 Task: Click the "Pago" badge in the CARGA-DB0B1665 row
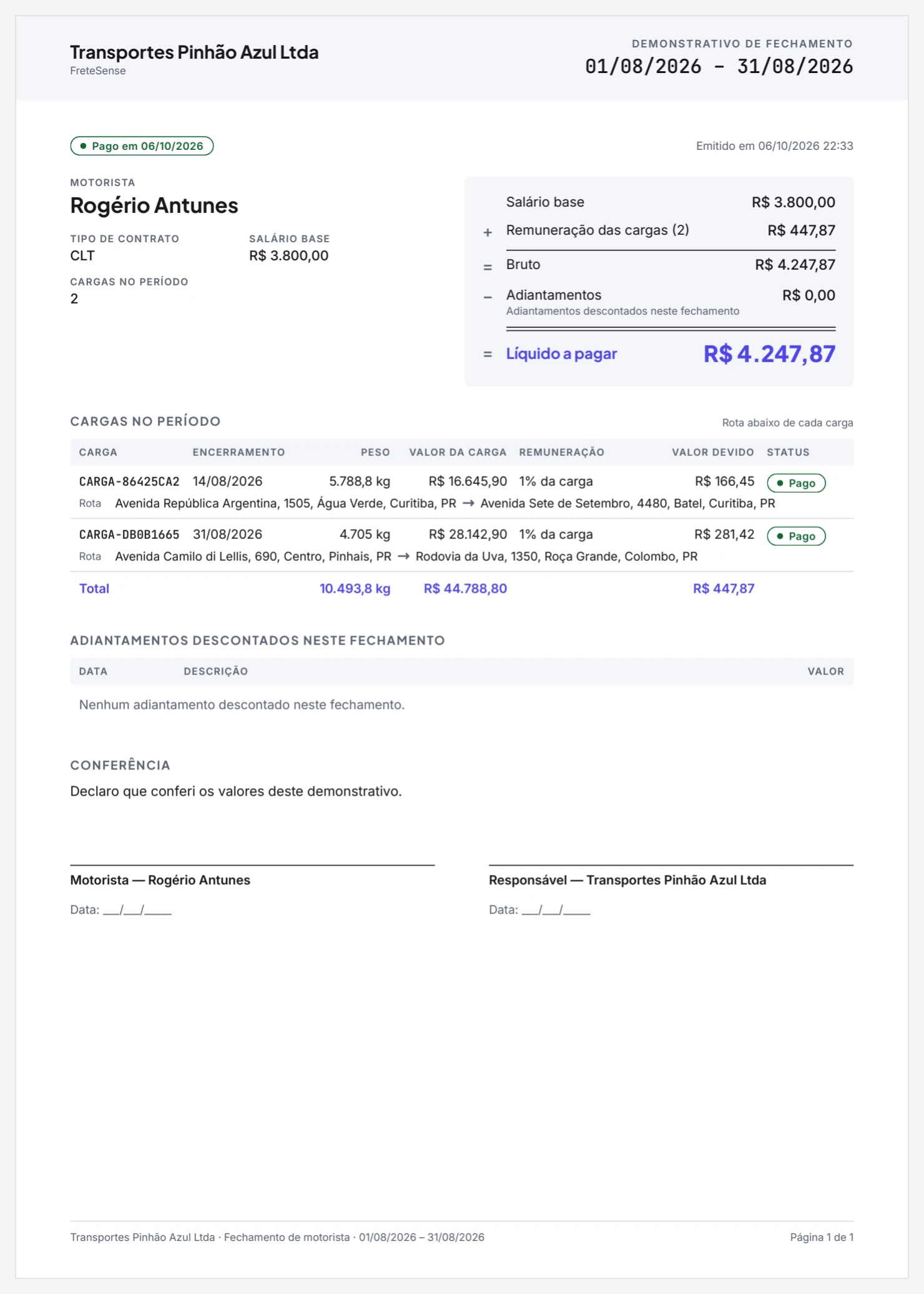pos(796,536)
